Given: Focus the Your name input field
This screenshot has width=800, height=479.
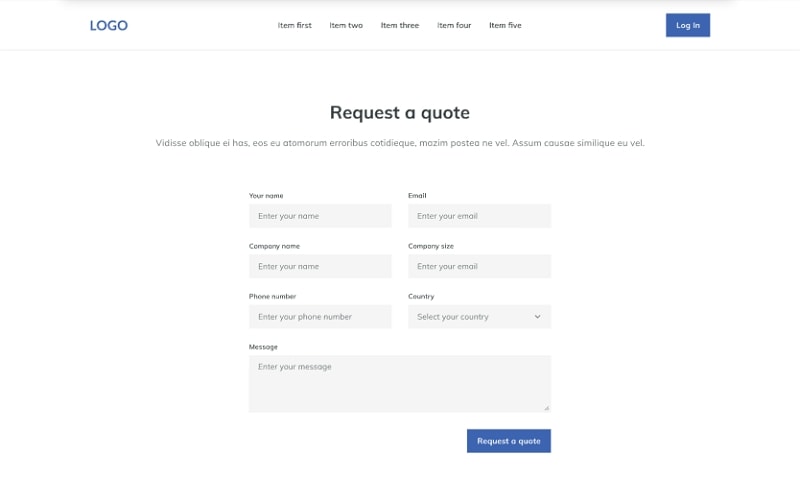Looking at the screenshot, I should tap(320, 216).
